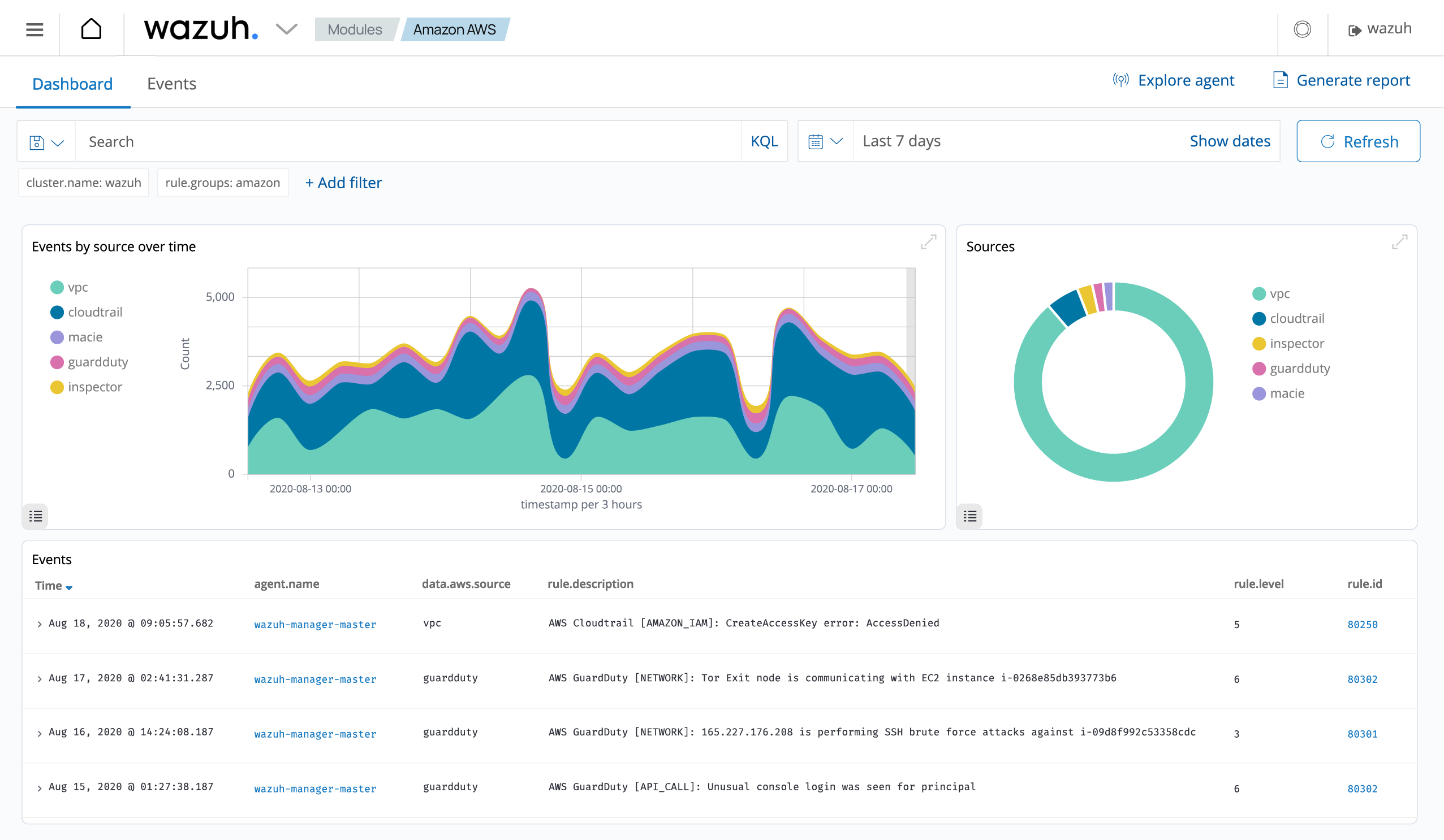1444x840 pixels.
Task: Open rule id 80302 in Aug 17 row
Action: tap(1363, 679)
